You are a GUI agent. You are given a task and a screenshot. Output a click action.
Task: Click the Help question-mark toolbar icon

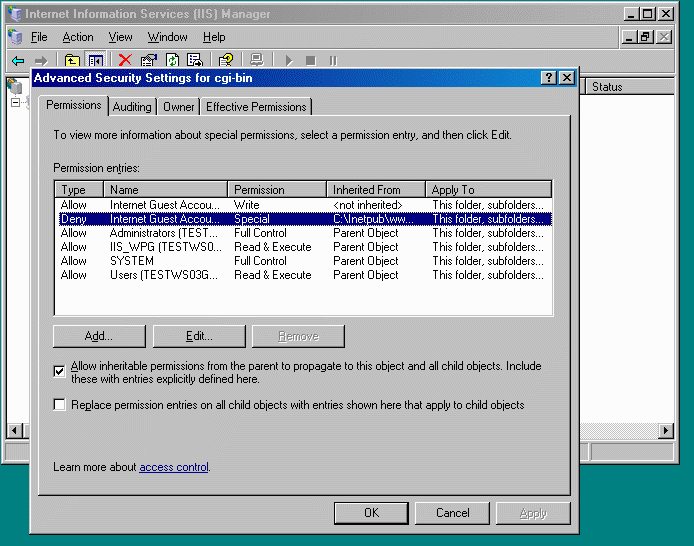(x=226, y=60)
